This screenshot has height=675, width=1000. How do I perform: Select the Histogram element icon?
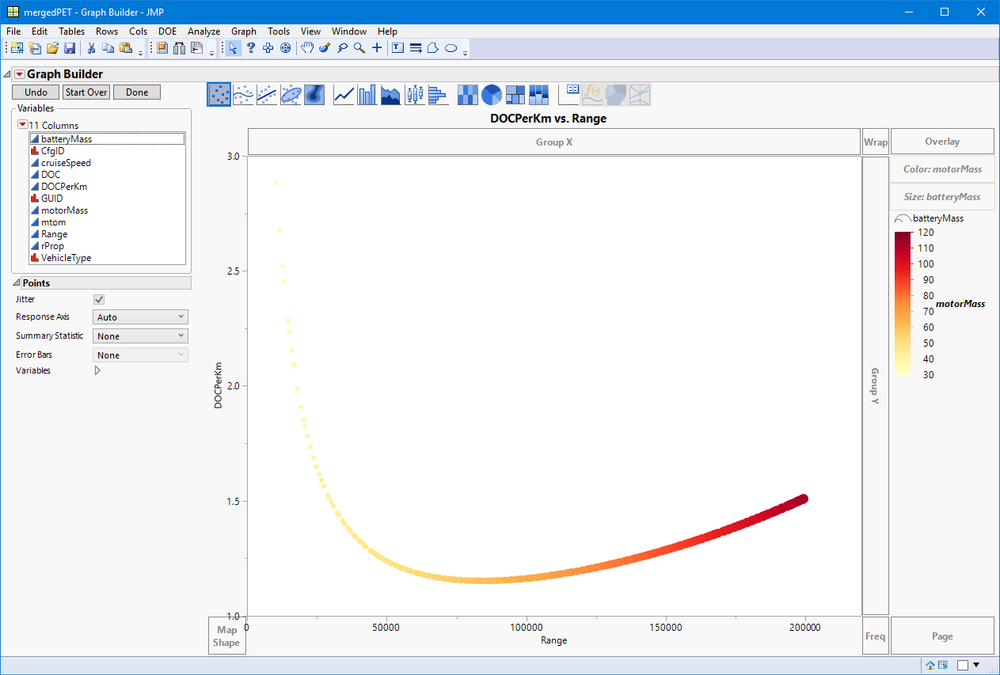(x=438, y=95)
